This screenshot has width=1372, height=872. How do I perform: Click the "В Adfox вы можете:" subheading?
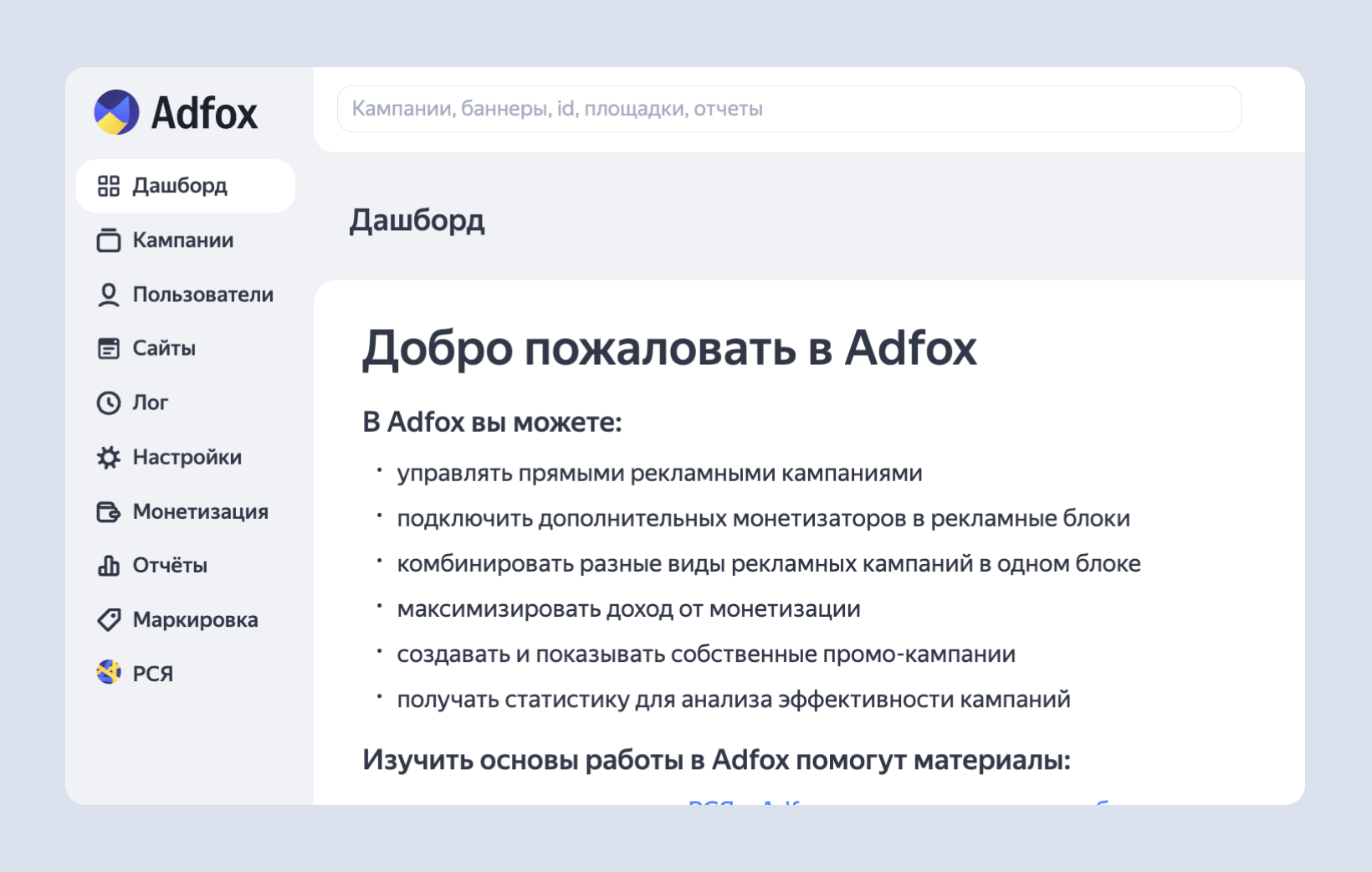[492, 423]
